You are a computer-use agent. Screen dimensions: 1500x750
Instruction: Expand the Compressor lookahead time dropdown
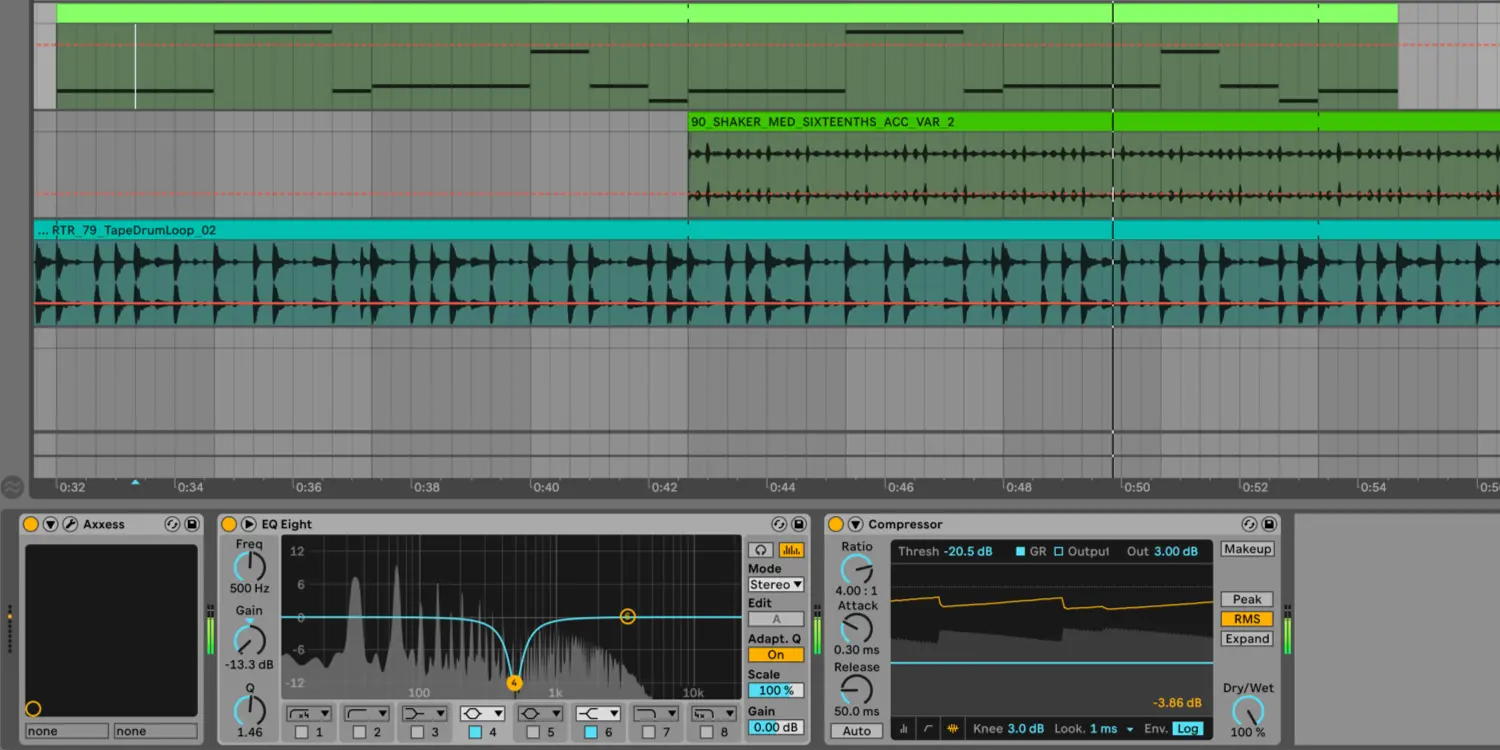[x=1130, y=729]
